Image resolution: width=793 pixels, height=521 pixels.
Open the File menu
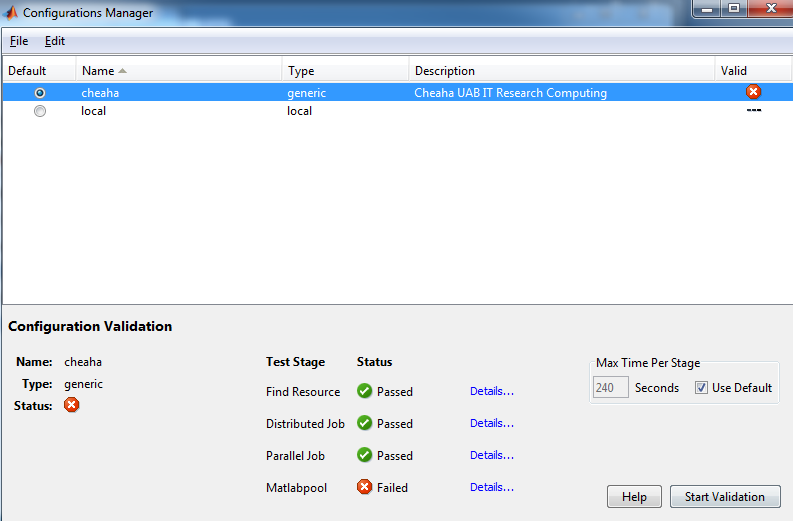pyautogui.click(x=19, y=41)
